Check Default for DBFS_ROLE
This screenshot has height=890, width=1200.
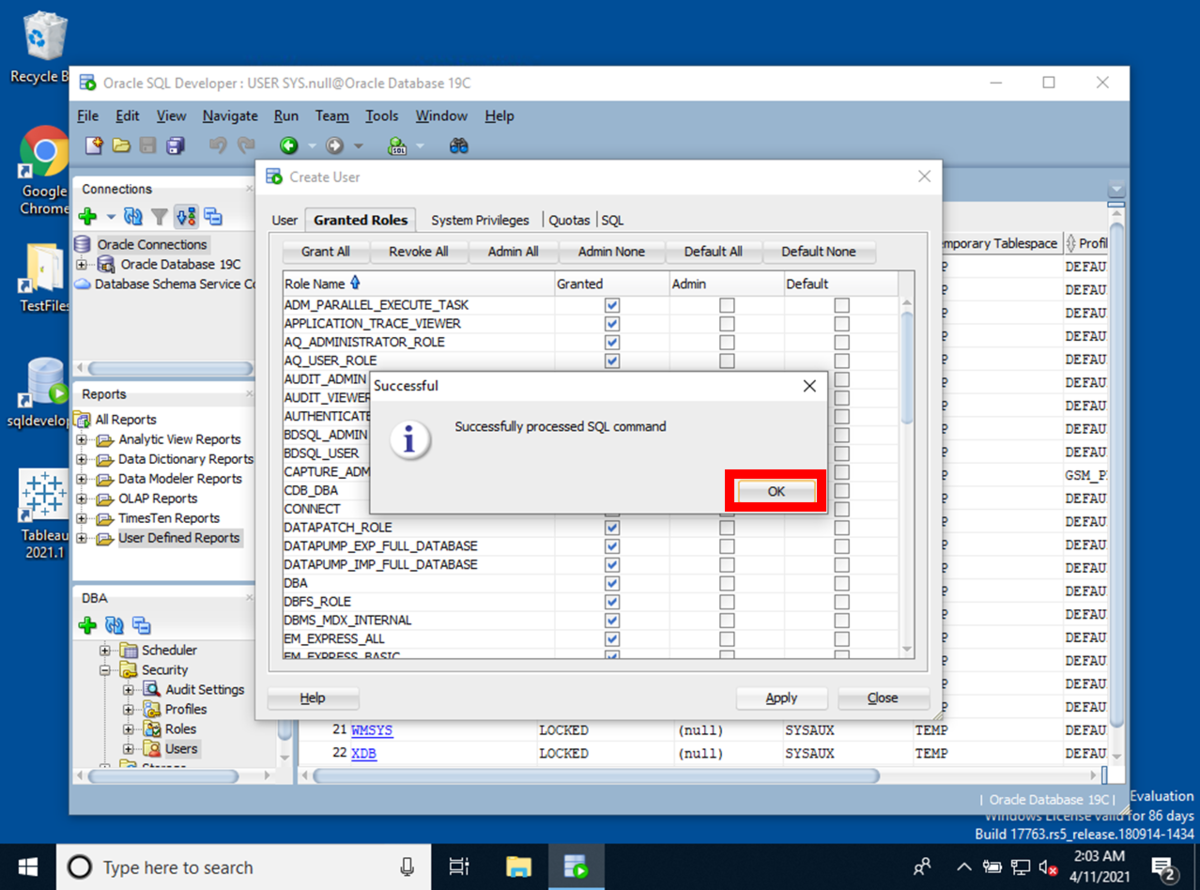[x=842, y=602]
